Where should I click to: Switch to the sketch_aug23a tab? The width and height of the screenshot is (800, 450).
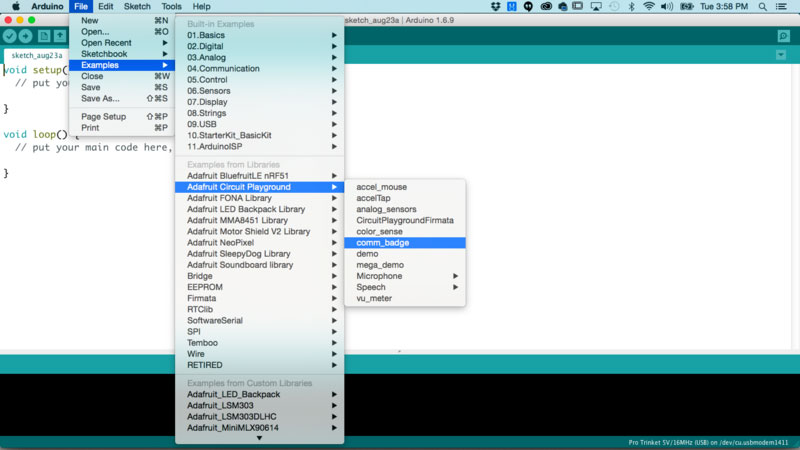click(x=36, y=56)
